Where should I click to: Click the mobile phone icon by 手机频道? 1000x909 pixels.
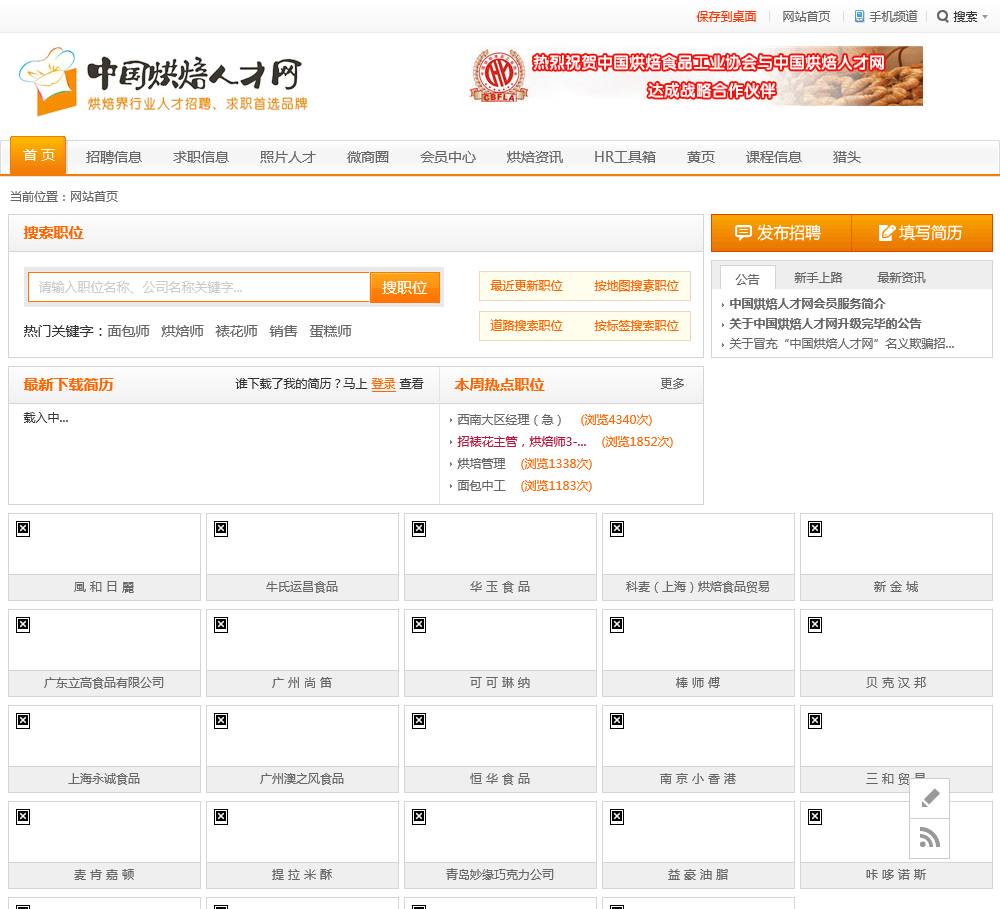coord(859,17)
